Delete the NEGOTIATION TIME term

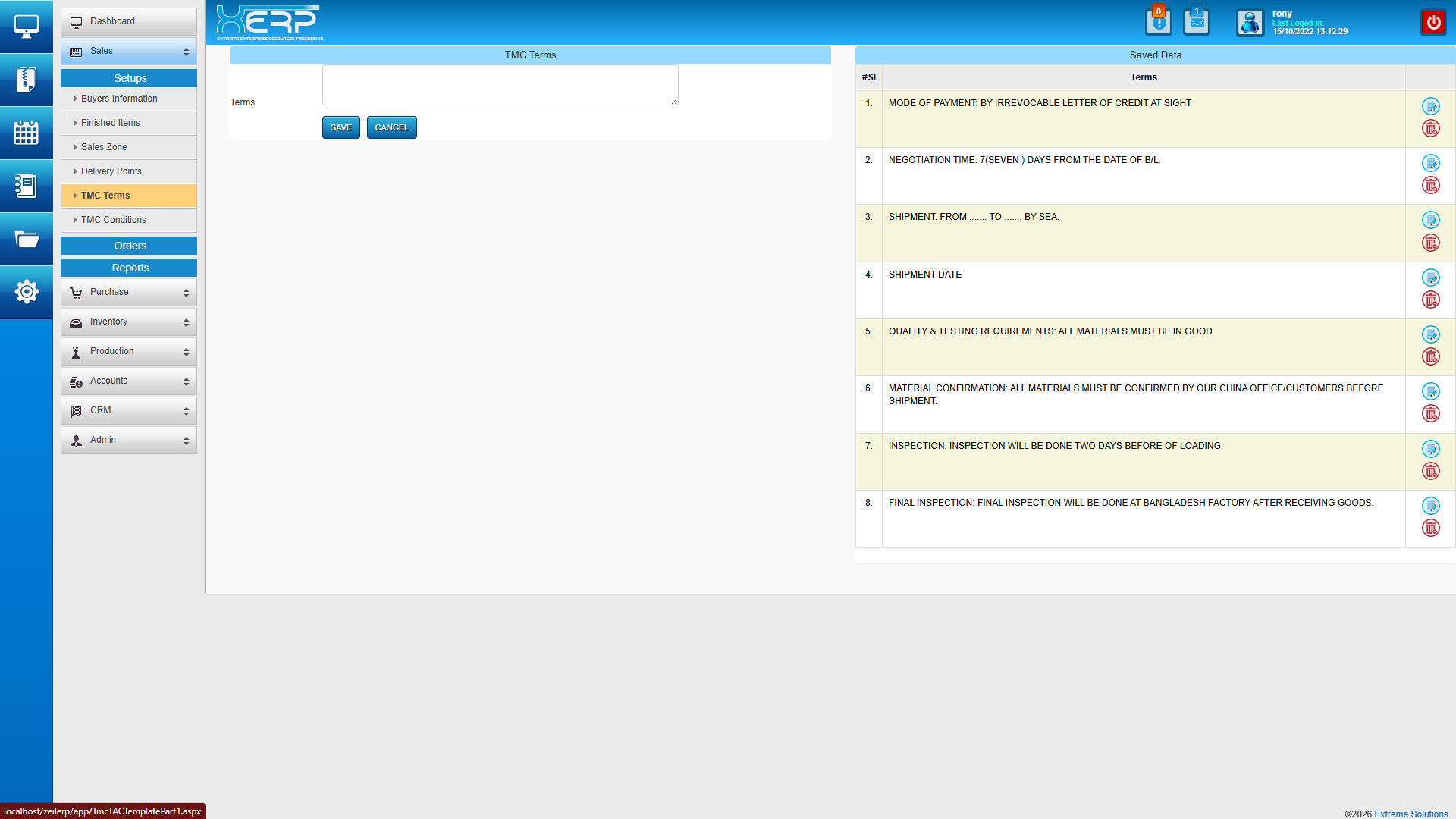1430,186
